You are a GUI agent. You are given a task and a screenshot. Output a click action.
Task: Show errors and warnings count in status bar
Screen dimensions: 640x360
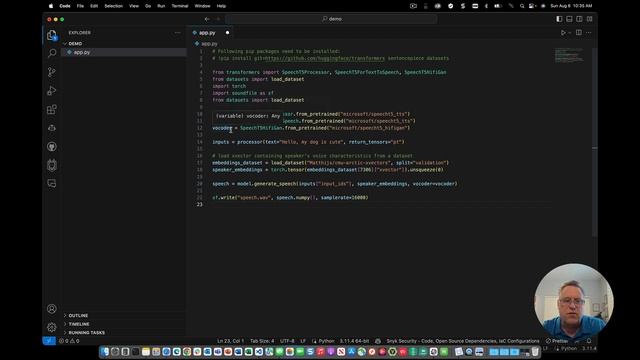(69, 341)
